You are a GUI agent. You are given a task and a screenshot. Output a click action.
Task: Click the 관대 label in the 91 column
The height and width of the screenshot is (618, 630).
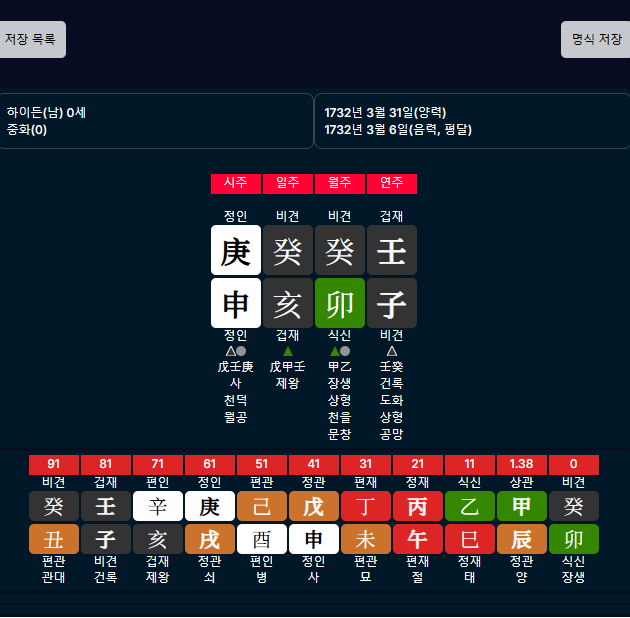(x=54, y=578)
